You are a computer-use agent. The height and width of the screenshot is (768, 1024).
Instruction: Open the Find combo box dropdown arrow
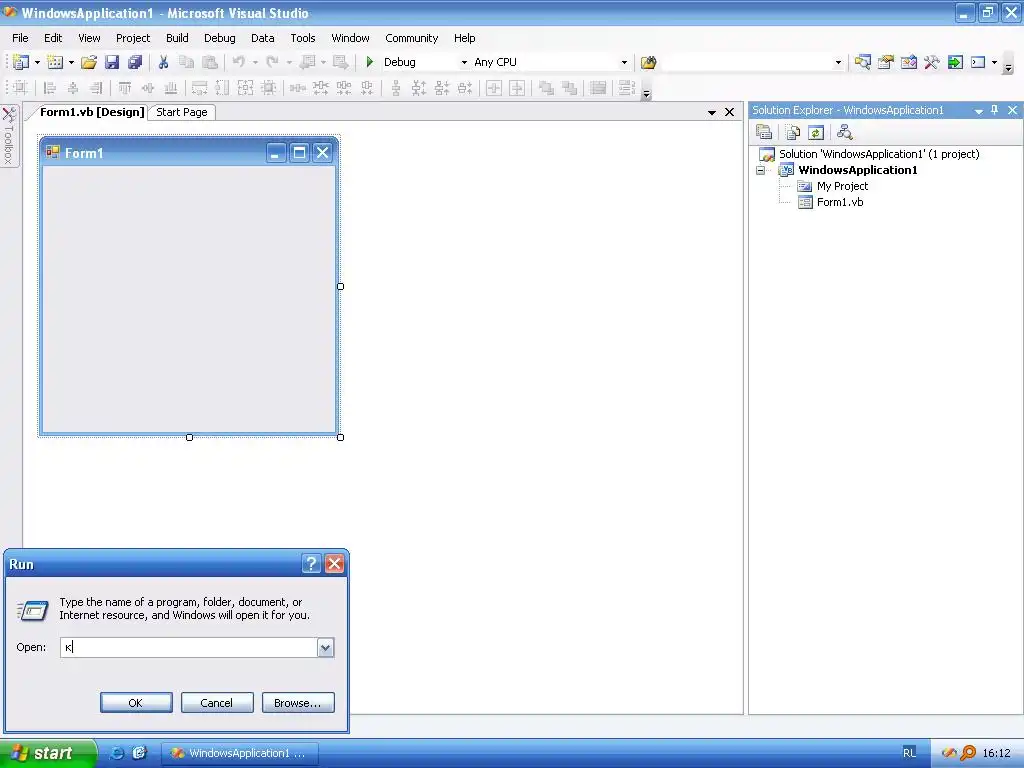(839, 63)
